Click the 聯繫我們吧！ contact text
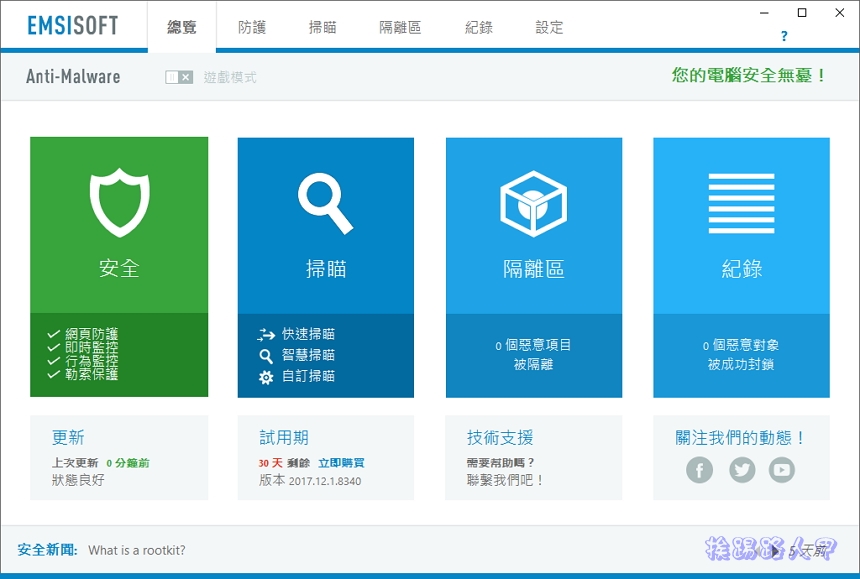The width and height of the screenshot is (860, 579). click(x=505, y=480)
